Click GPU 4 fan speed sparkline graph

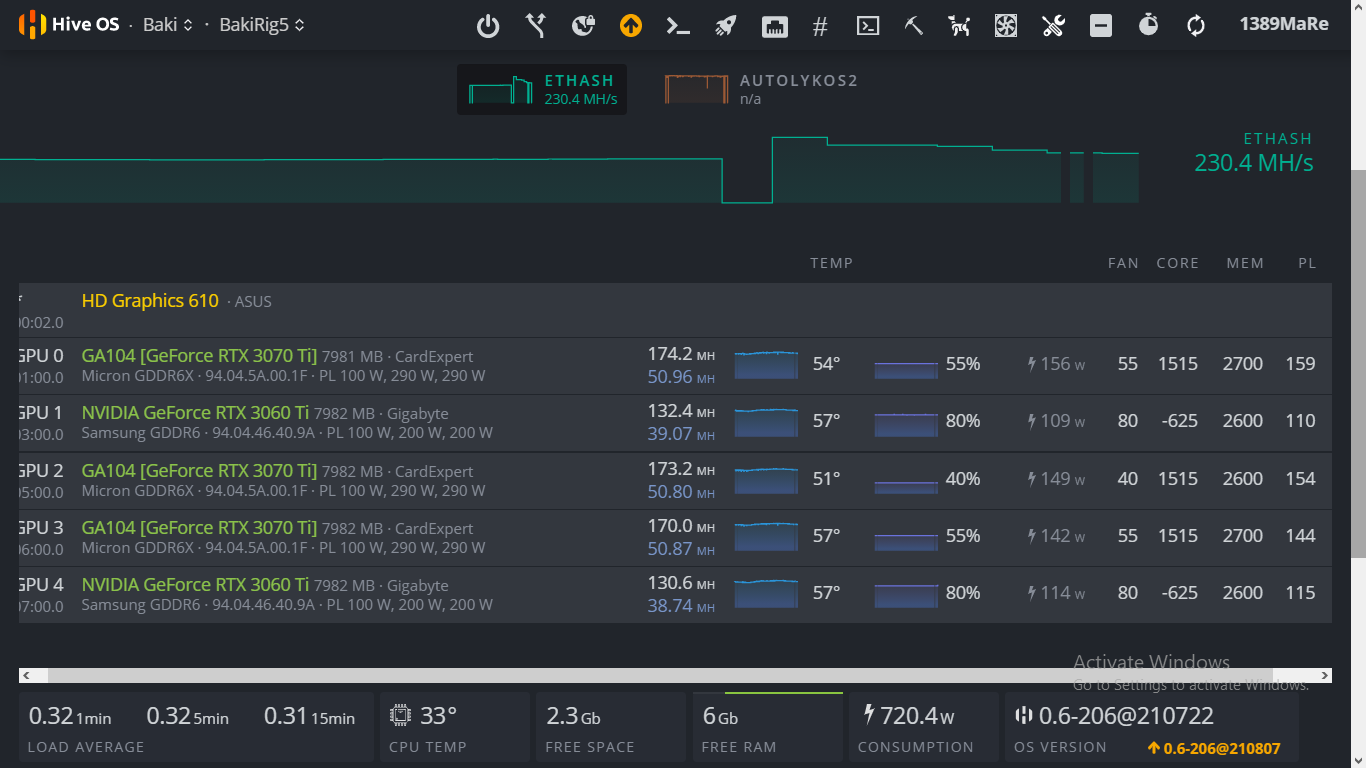point(906,594)
